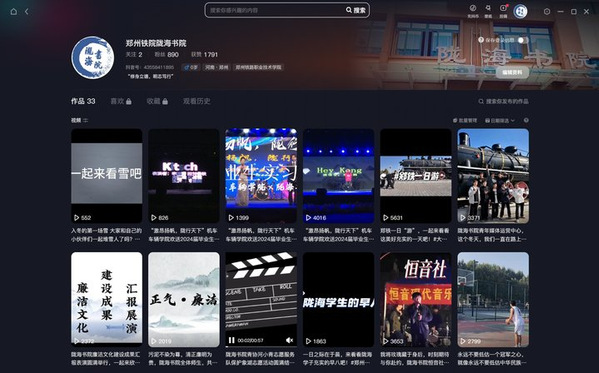Click the 批量管理 batch manage button
This screenshot has width=599, height=373.
pos(465,120)
